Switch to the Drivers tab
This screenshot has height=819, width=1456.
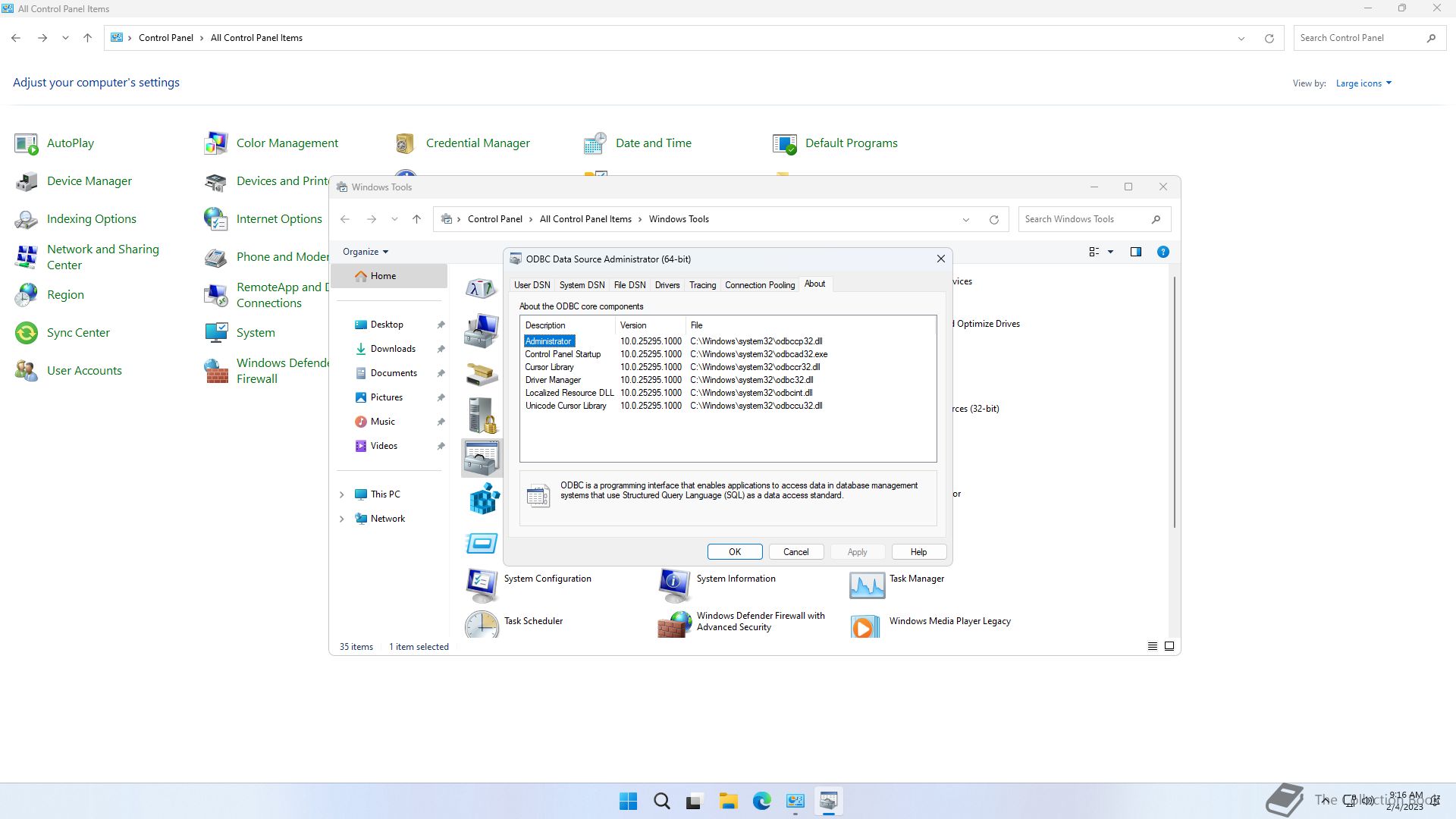[667, 285]
